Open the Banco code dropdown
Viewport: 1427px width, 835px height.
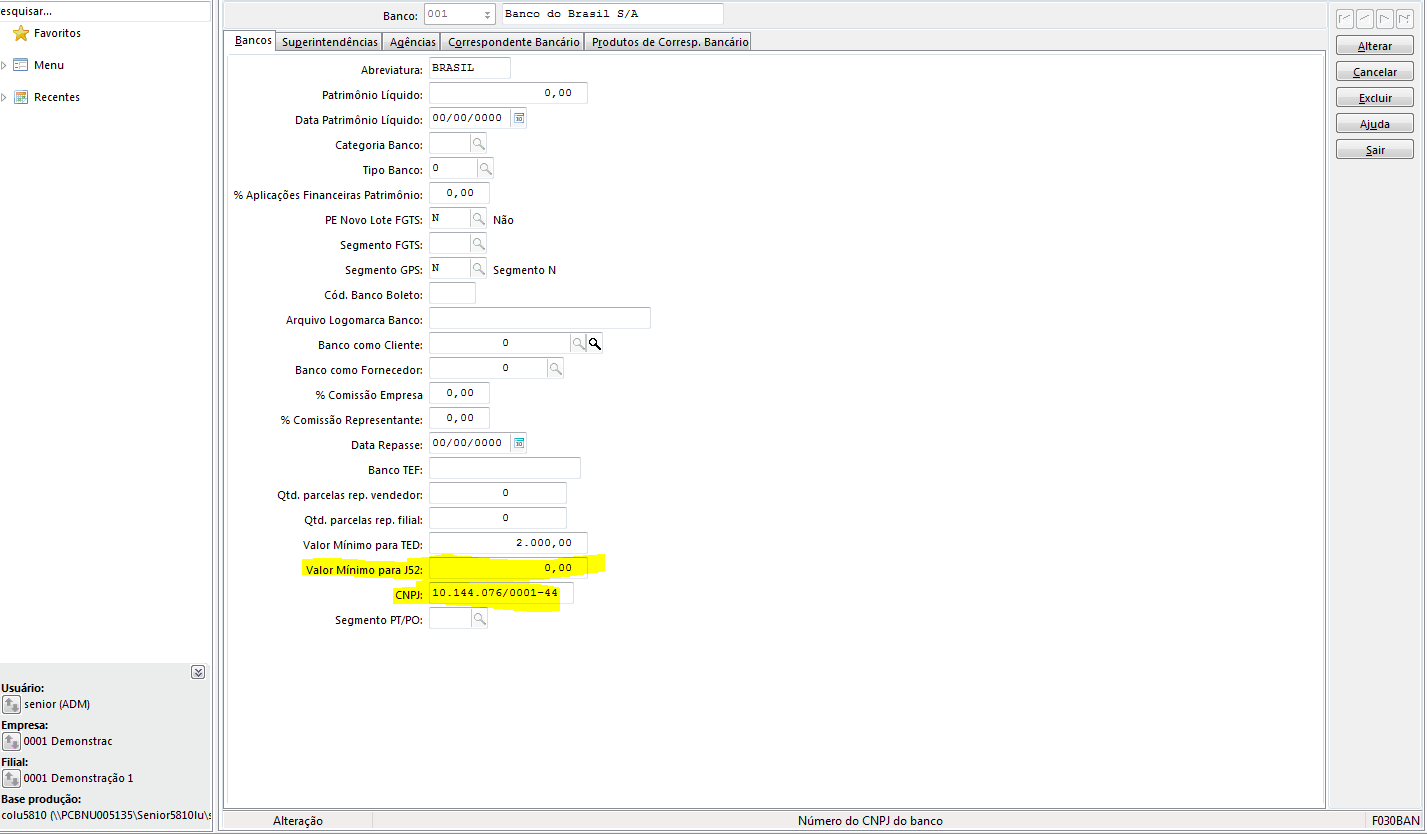[487, 15]
